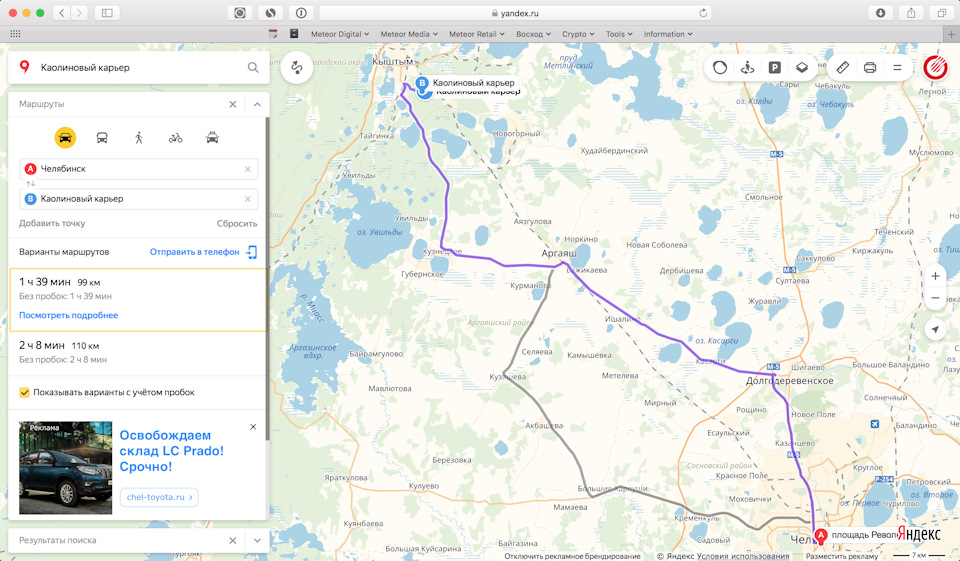Viewport: 960px width, 561px height.
Task: Clear the Челябинск start point
Action: point(248,169)
